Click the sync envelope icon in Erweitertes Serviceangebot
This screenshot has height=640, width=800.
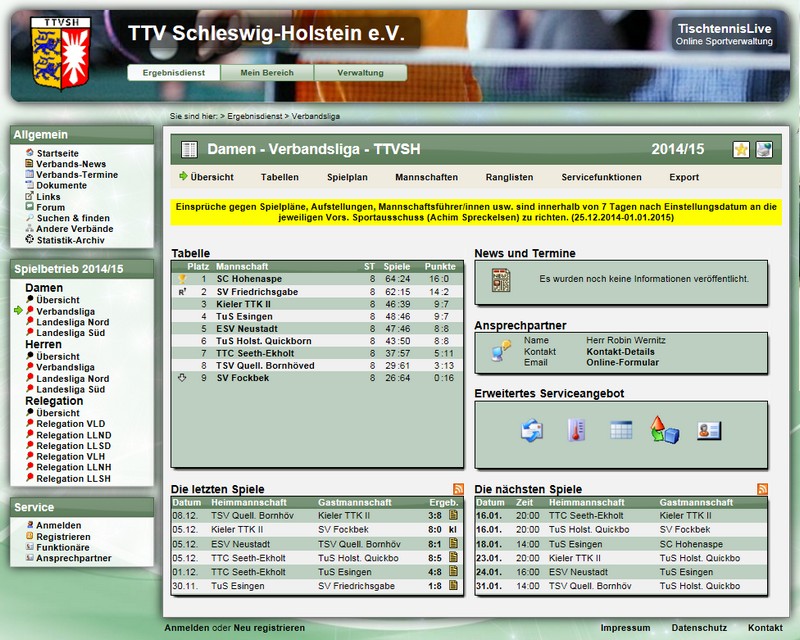532,431
